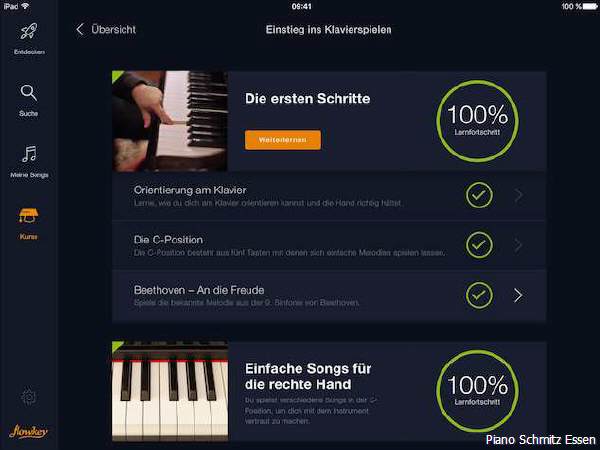Check the battery indicator in status bar

pyautogui.click(x=589, y=7)
